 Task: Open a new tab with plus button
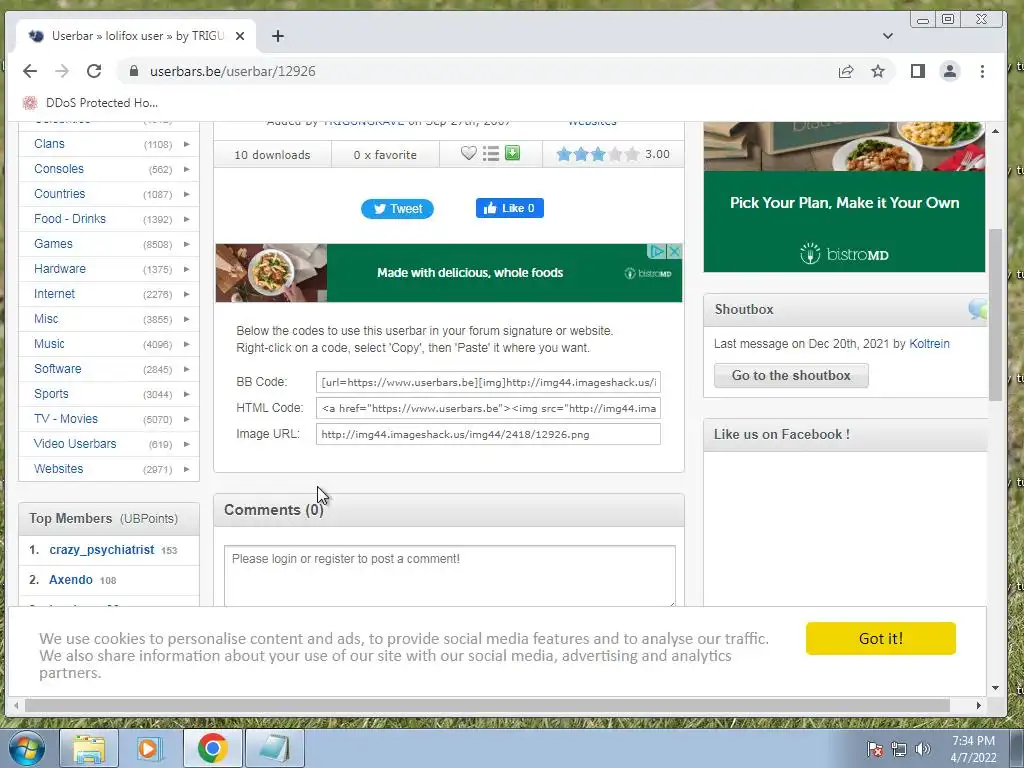(x=278, y=36)
